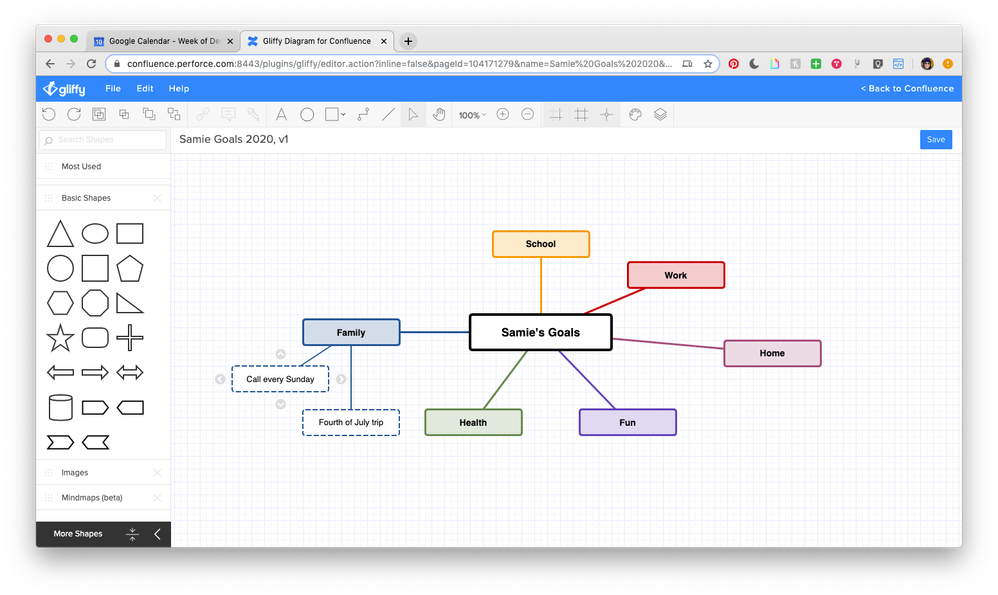Open the File menu
The height and width of the screenshot is (595, 998).
coord(112,88)
